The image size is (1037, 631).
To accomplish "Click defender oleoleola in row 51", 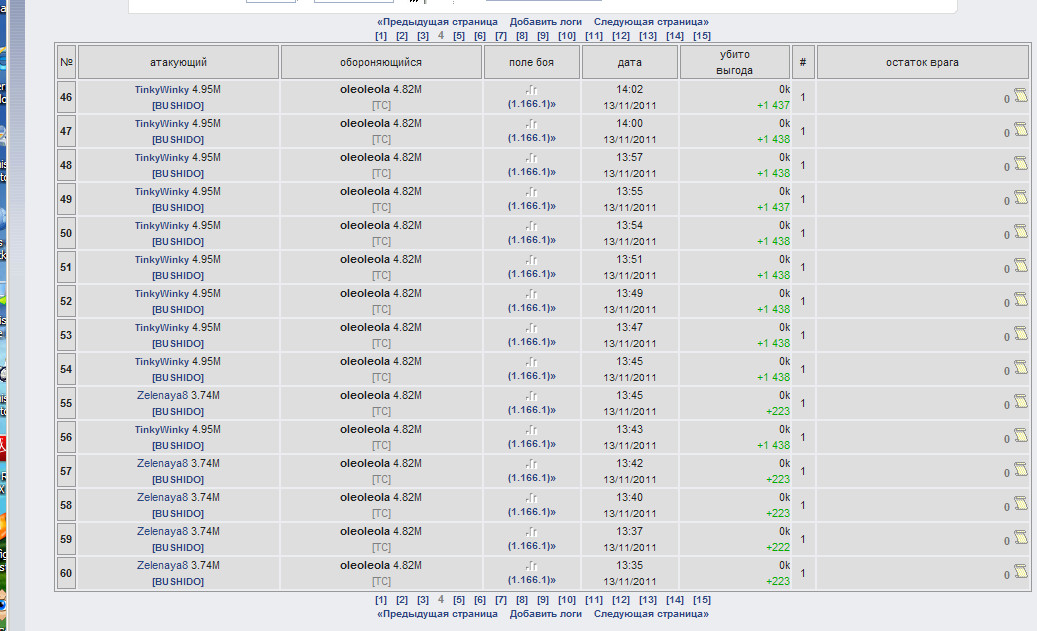I will click(x=364, y=259).
